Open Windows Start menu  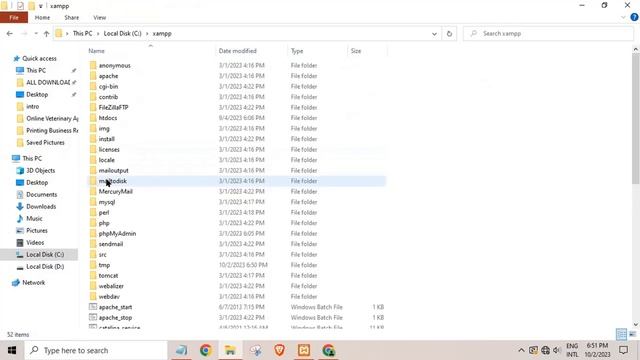click(12, 350)
